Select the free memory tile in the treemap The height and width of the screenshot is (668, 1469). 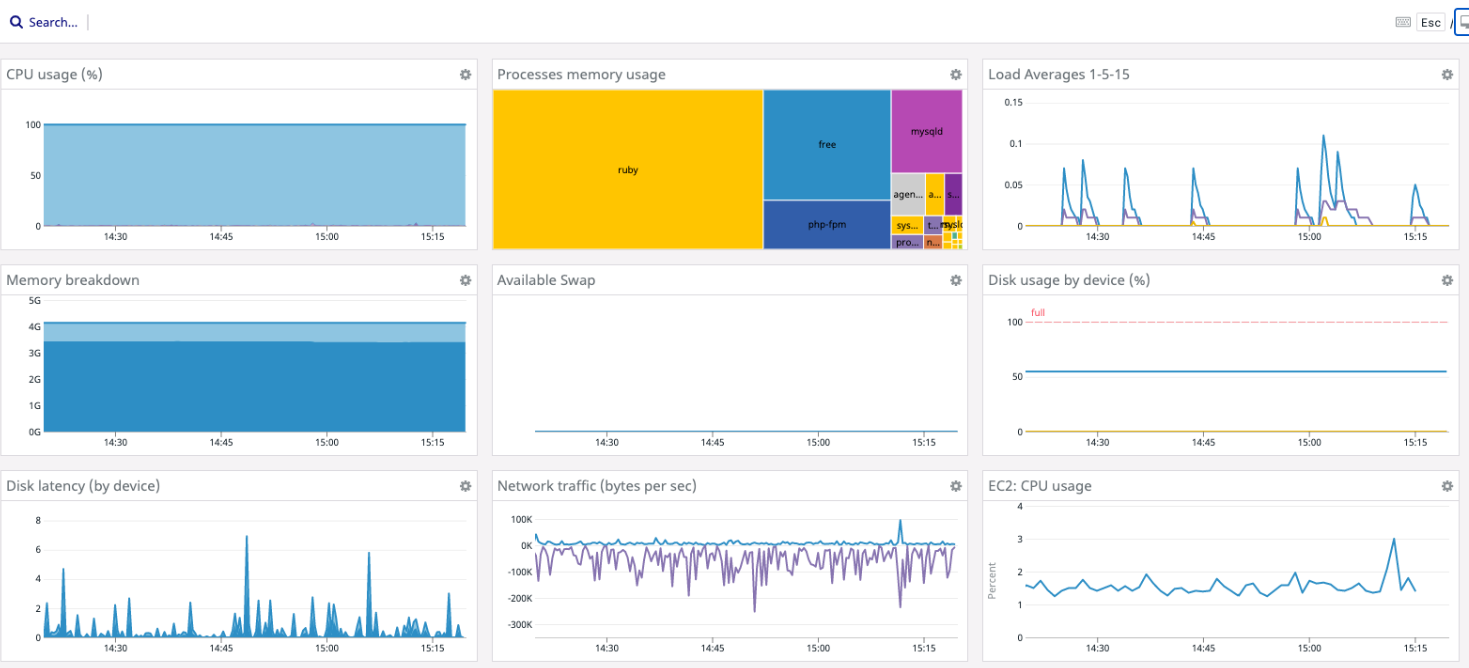(x=826, y=143)
